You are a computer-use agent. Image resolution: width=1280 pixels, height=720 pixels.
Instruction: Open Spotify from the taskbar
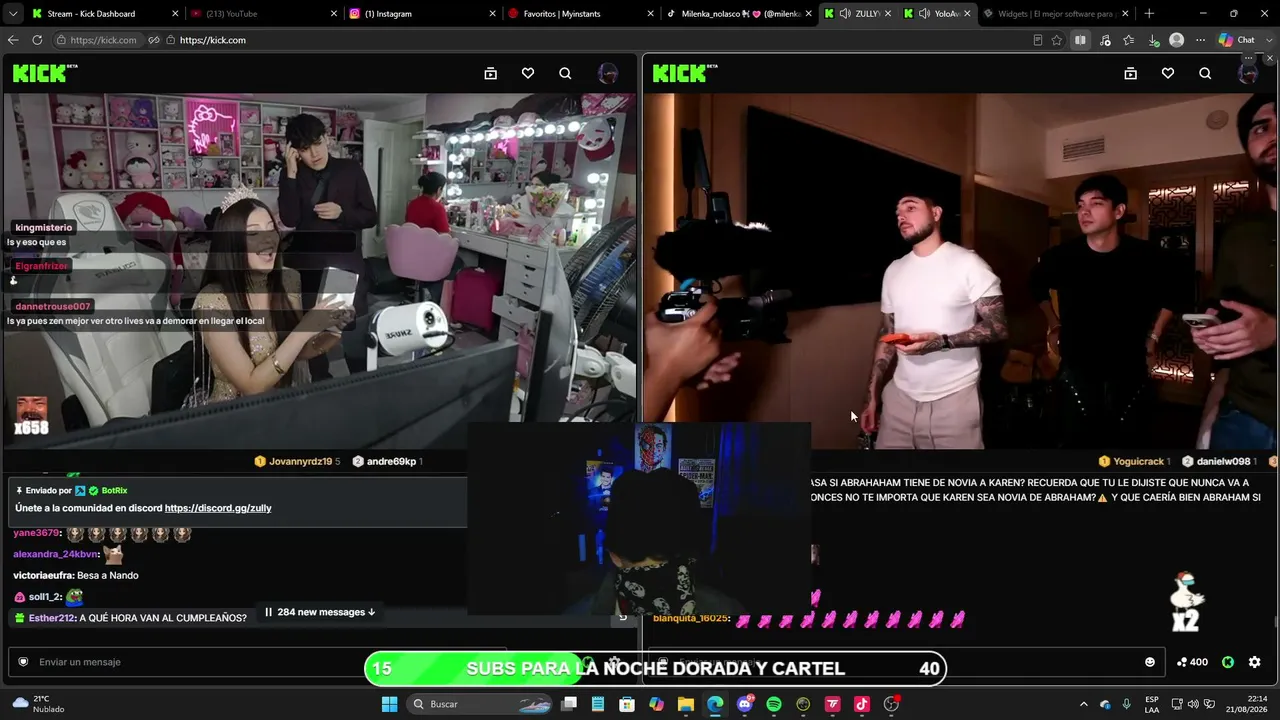pos(774,704)
